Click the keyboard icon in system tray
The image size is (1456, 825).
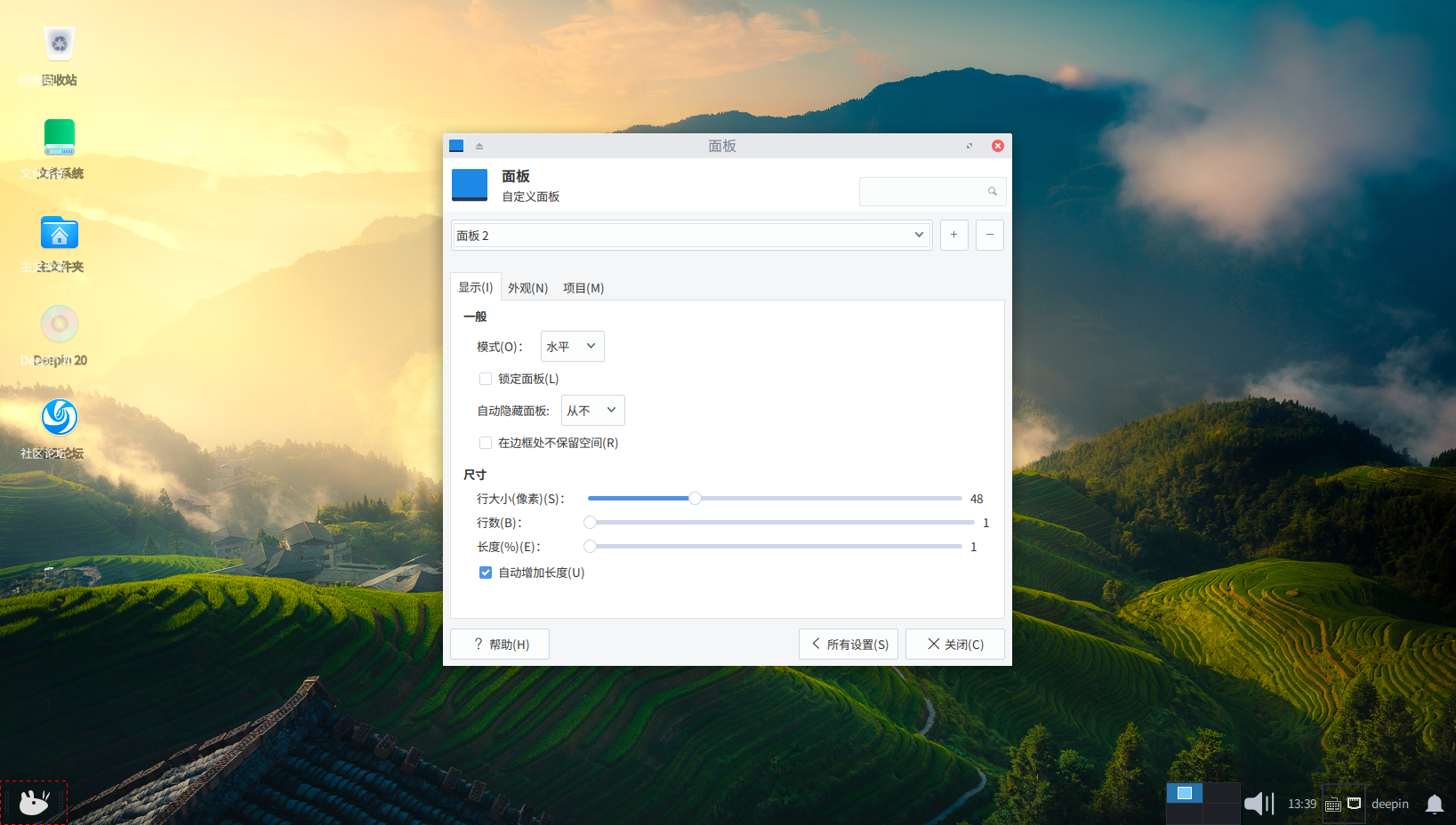click(x=1333, y=805)
